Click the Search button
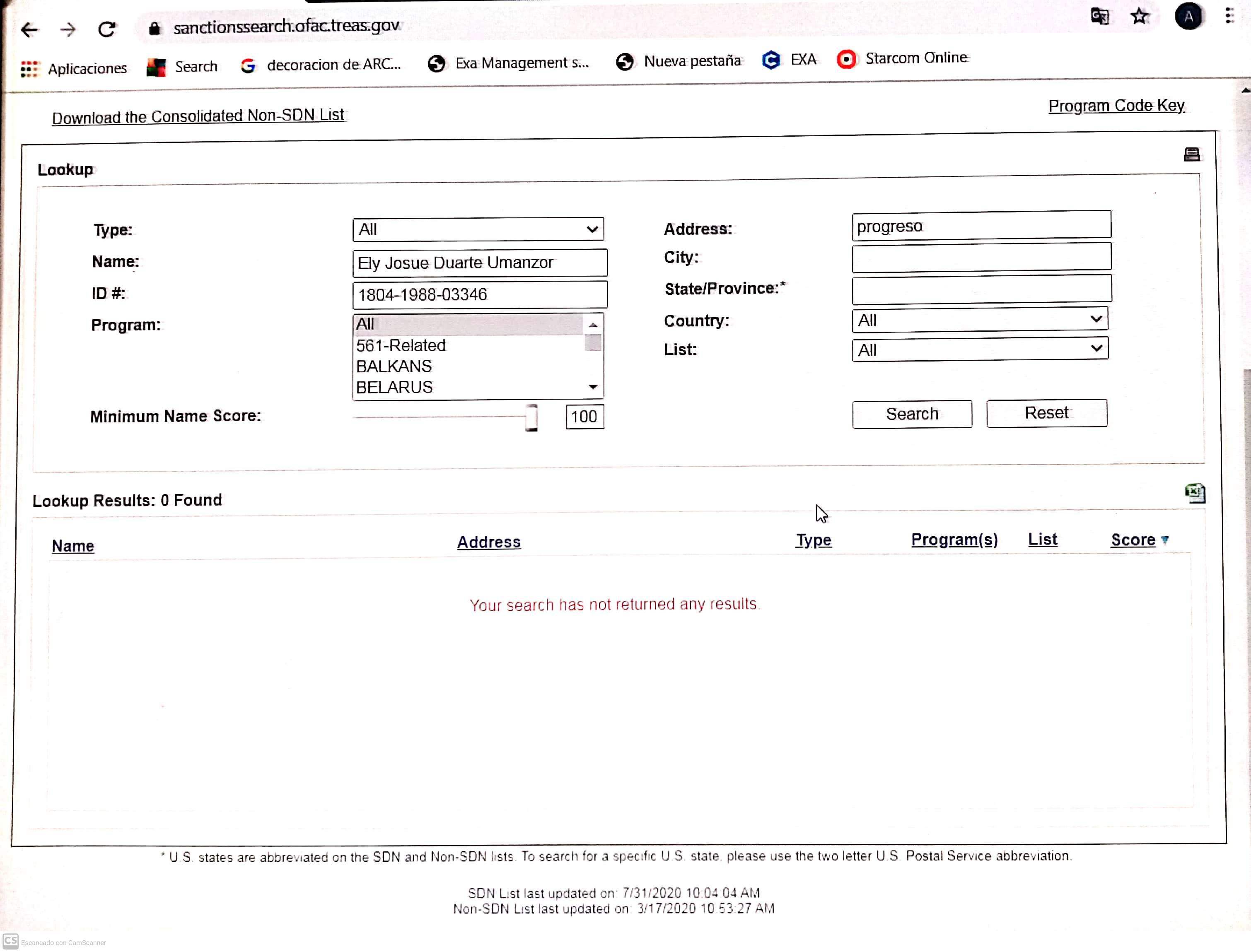This screenshot has height=952, width=1251. [x=911, y=414]
